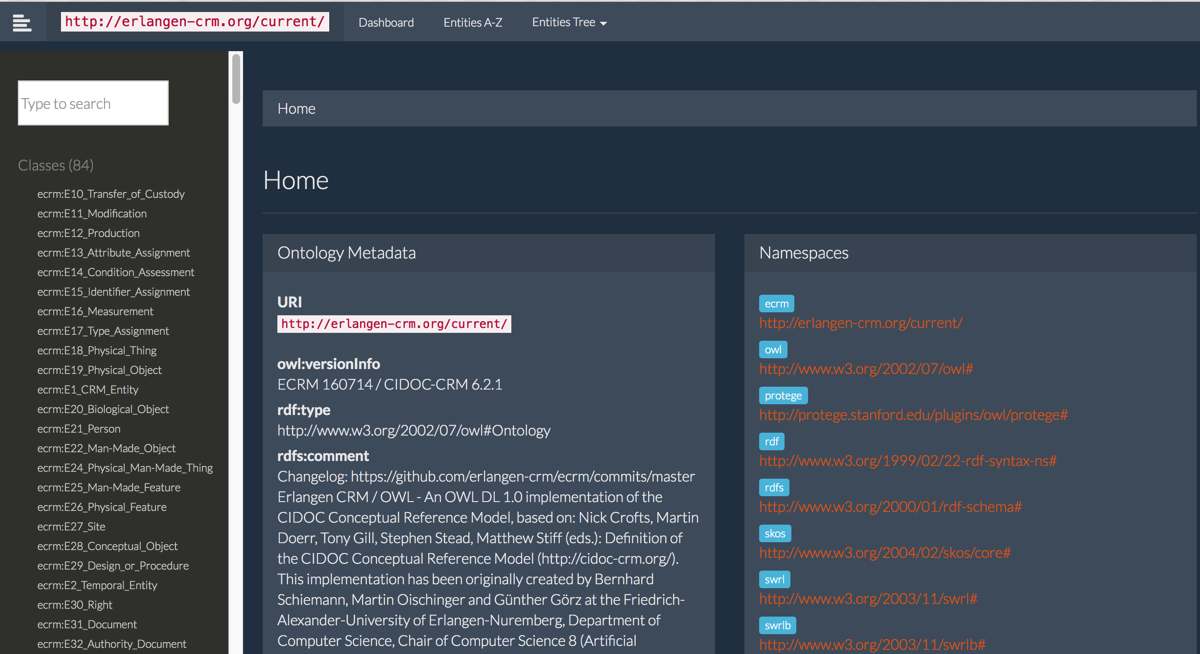Click the ecrm namespace badge
The width and height of the screenshot is (1200, 654).
pyautogui.click(x=777, y=304)
